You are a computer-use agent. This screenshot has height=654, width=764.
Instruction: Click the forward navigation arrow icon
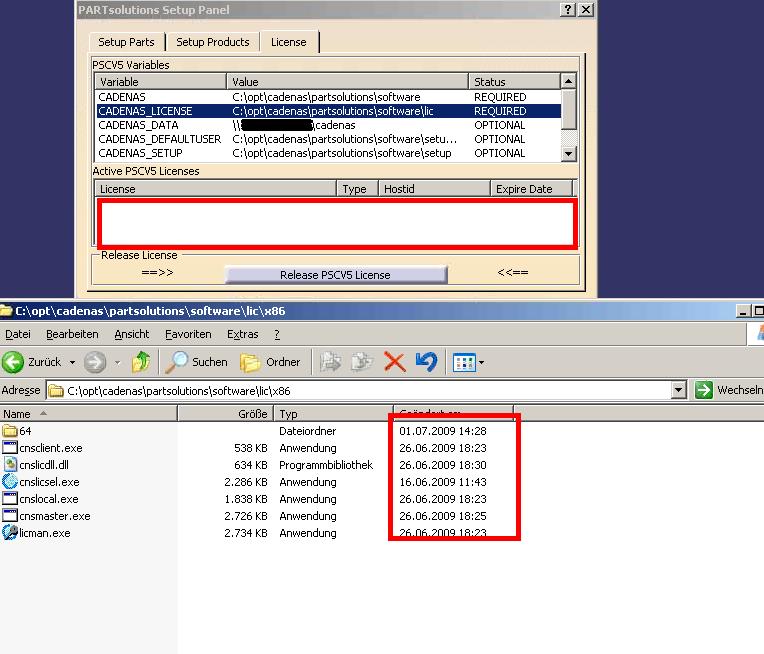click(95, 362)
